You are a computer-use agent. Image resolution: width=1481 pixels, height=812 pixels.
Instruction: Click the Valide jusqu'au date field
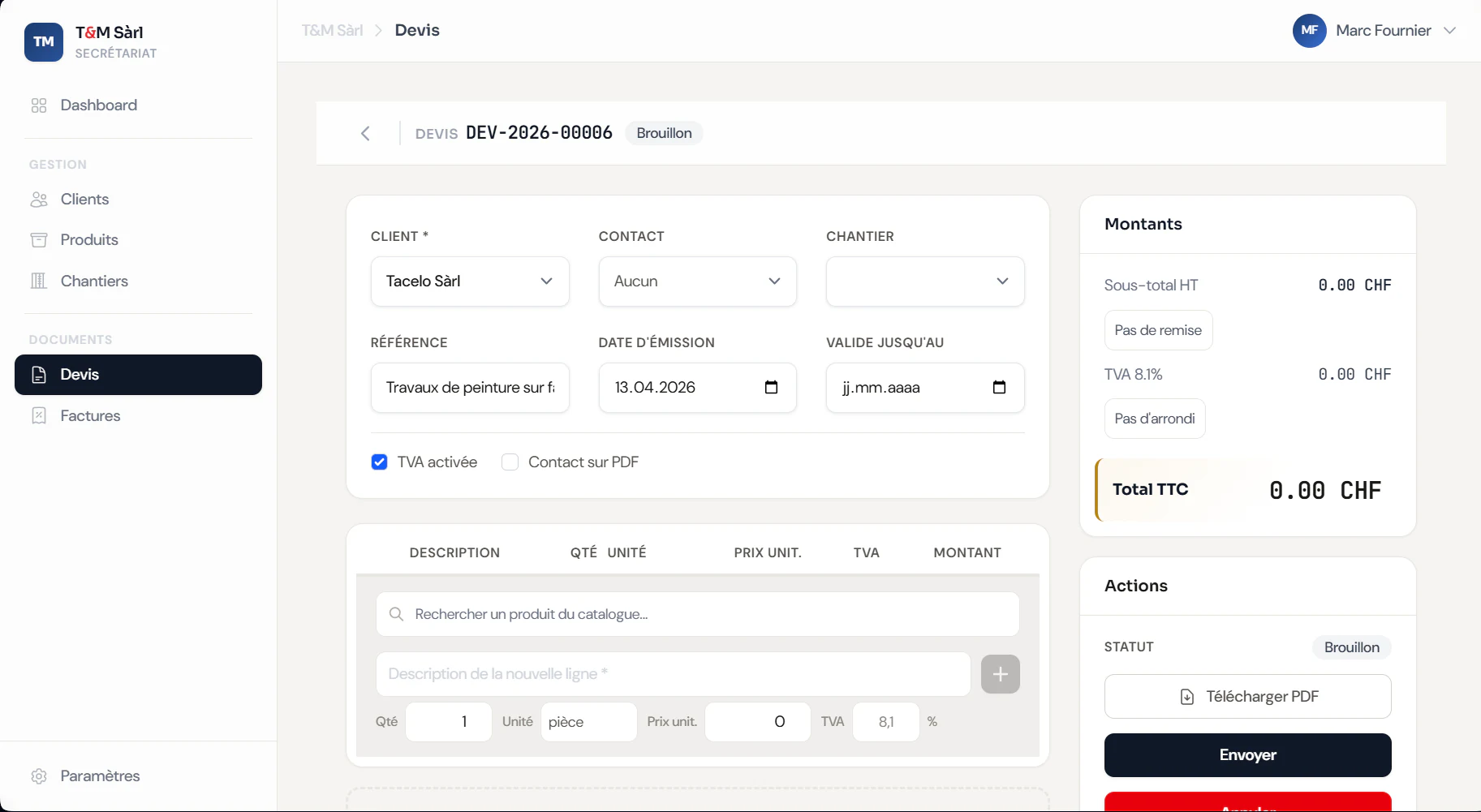click(x=925, y=388)
